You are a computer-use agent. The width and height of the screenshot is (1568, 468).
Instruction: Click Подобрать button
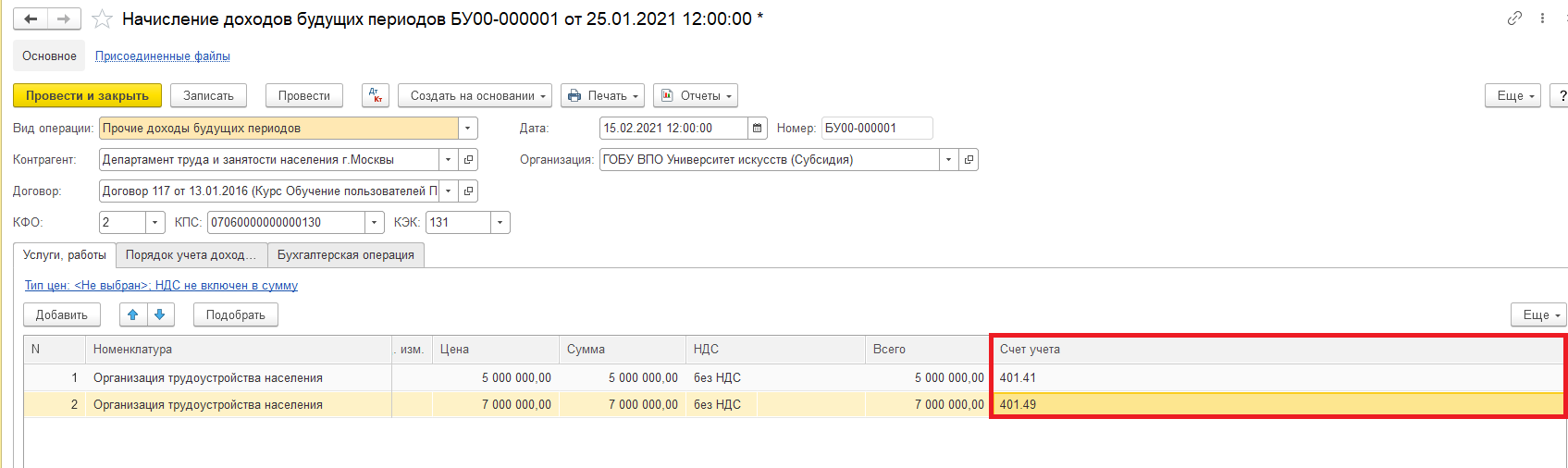coord(236,314)
